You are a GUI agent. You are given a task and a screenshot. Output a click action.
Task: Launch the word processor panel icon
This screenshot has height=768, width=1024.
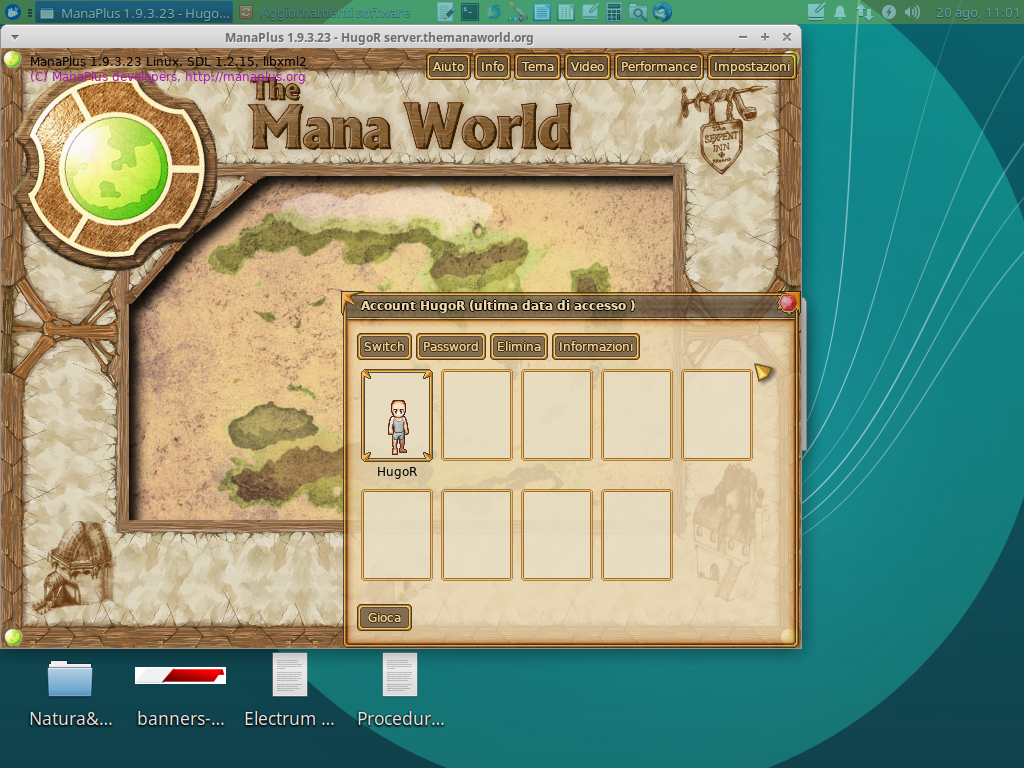click(x=541, y=12)
